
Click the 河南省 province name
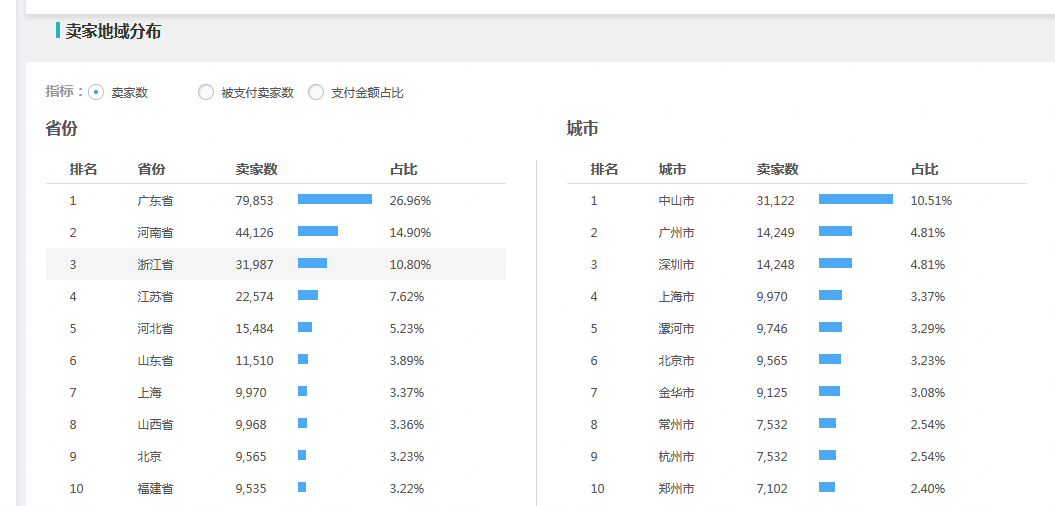click(x=155, y=233)
